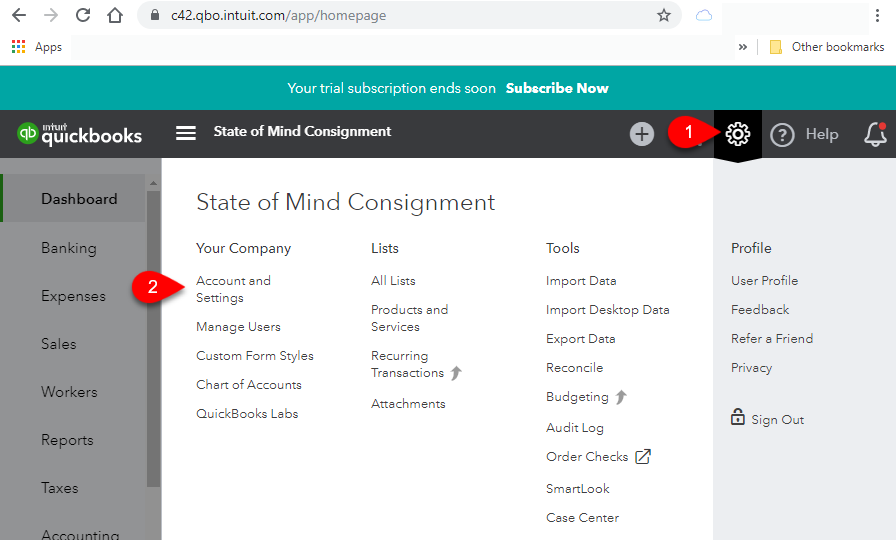Open the gear settings icon
Image resolution: width=896 pixels, height=540 pixels.
[x=737, y=134]
